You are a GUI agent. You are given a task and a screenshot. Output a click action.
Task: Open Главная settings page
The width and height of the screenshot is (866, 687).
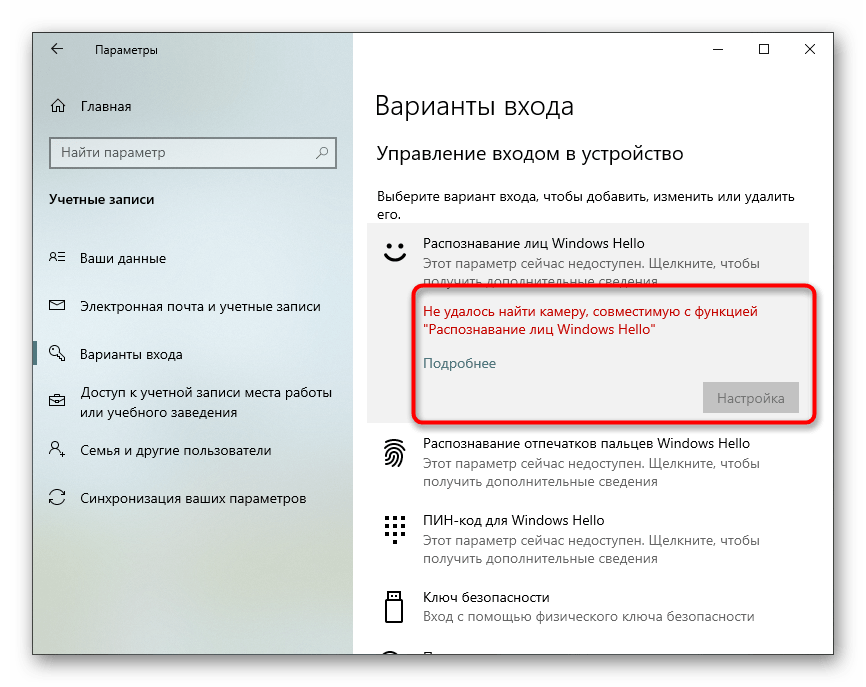[106, 107]
